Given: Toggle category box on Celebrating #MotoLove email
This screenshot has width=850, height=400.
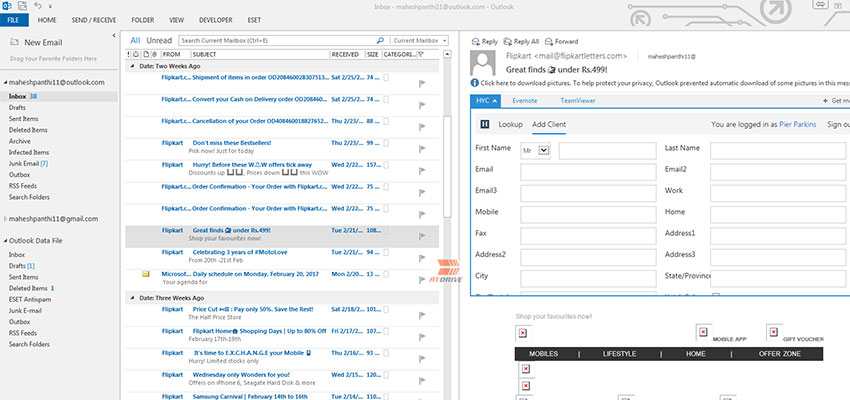Looking at the screenshot, I should coord(386,253).
